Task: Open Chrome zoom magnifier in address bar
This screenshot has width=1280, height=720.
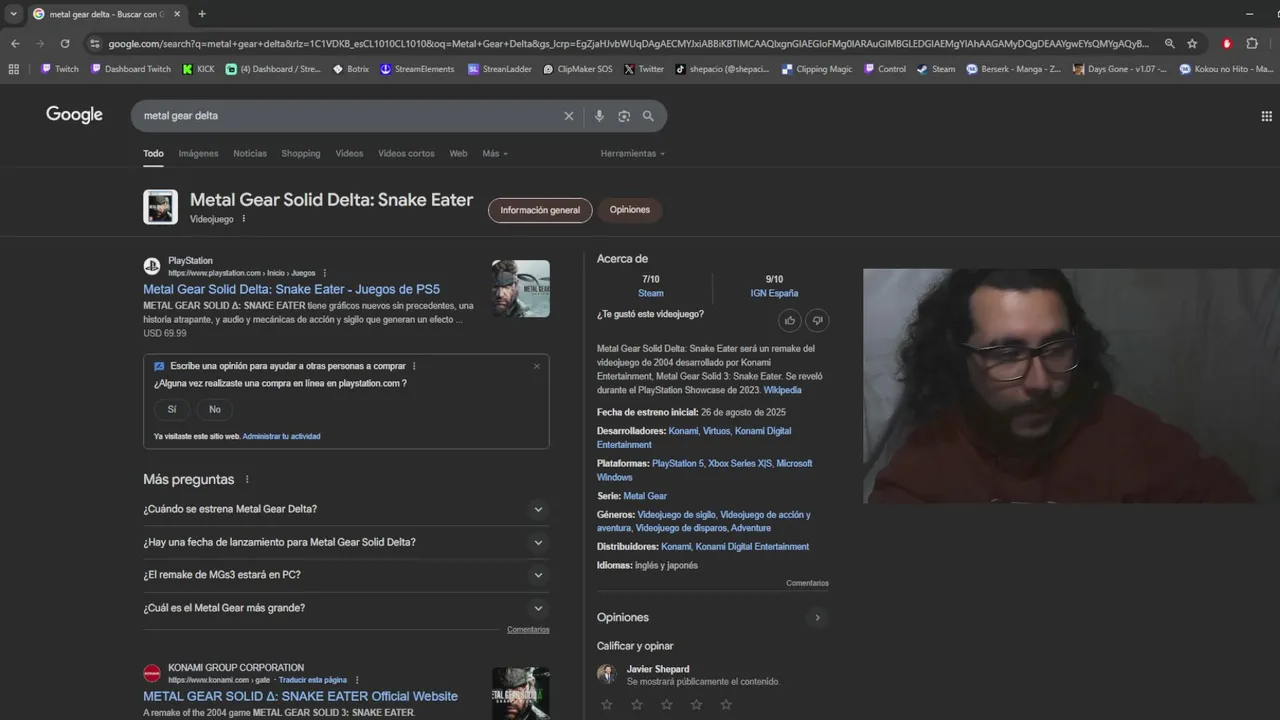Action: [1169, 44]
